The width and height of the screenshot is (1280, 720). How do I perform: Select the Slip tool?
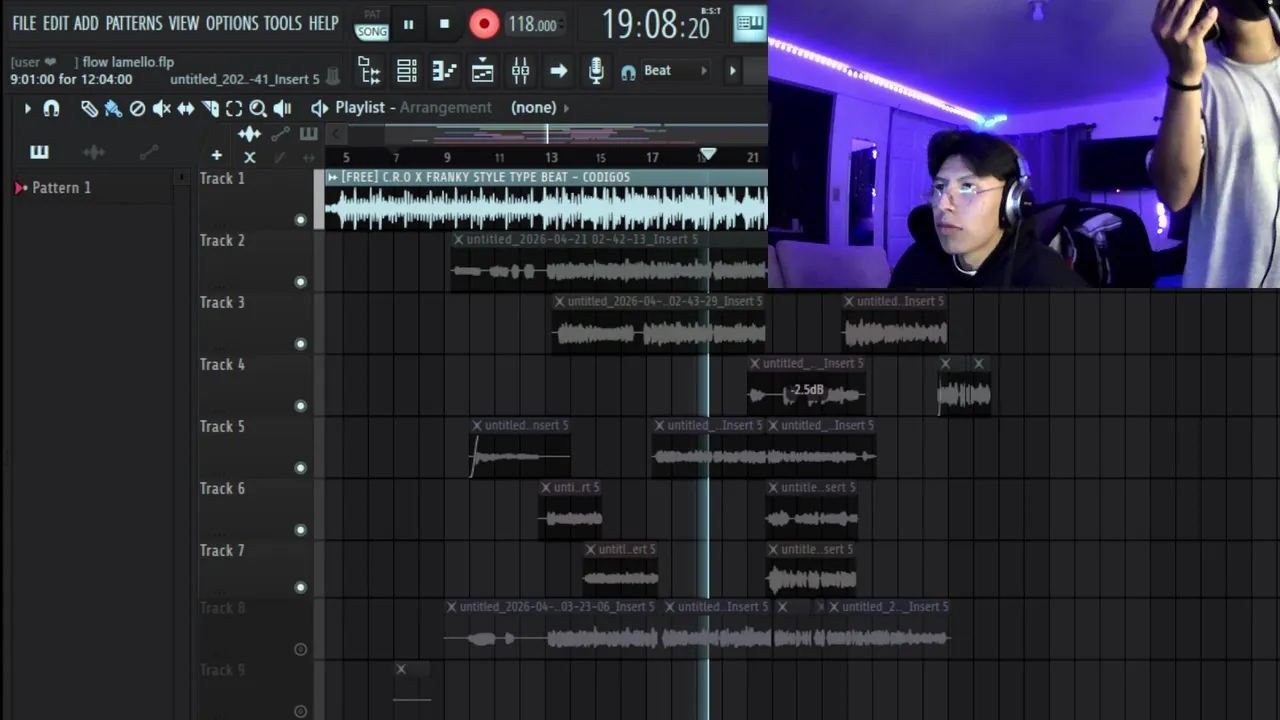(186, 108)
